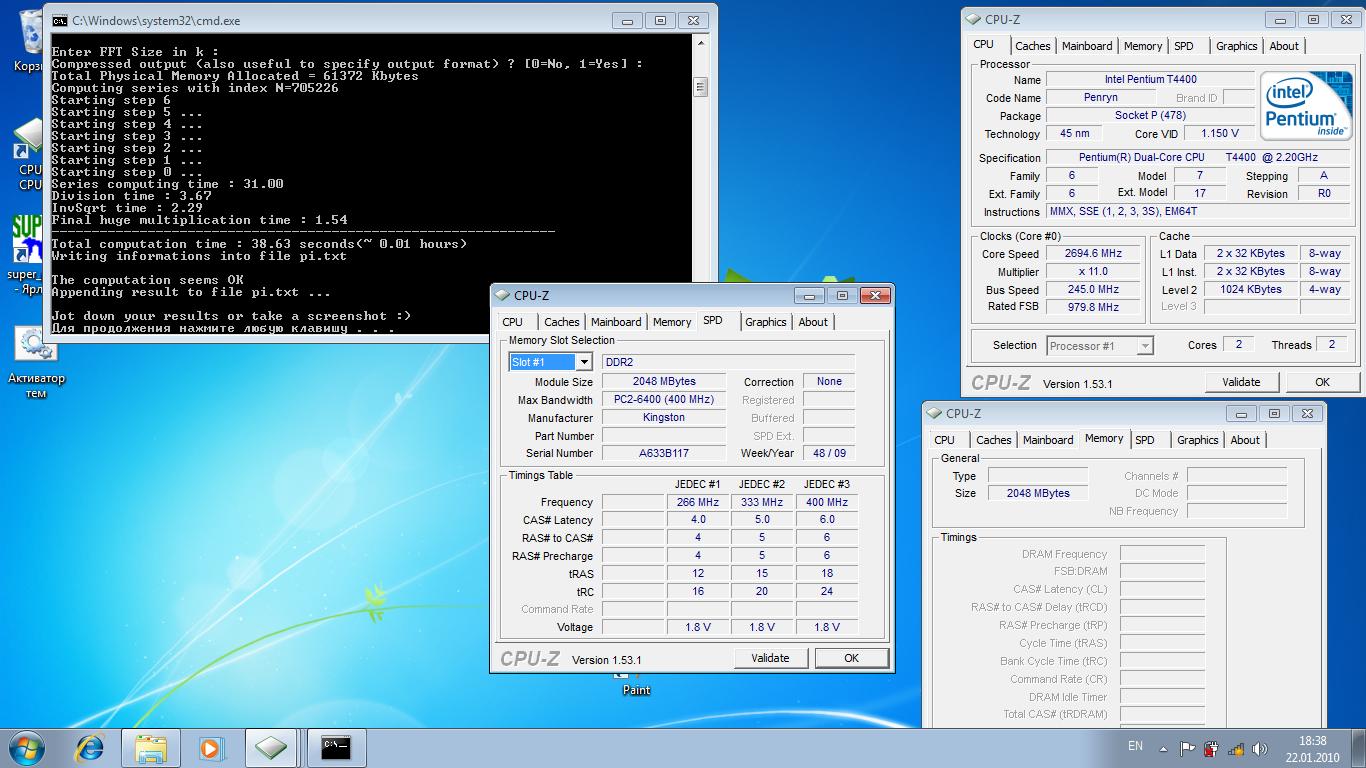The height and width of the screenshot is (768, 1366).
Task: Click the Paint desktop icon label
Action: (x=636, y=690)
